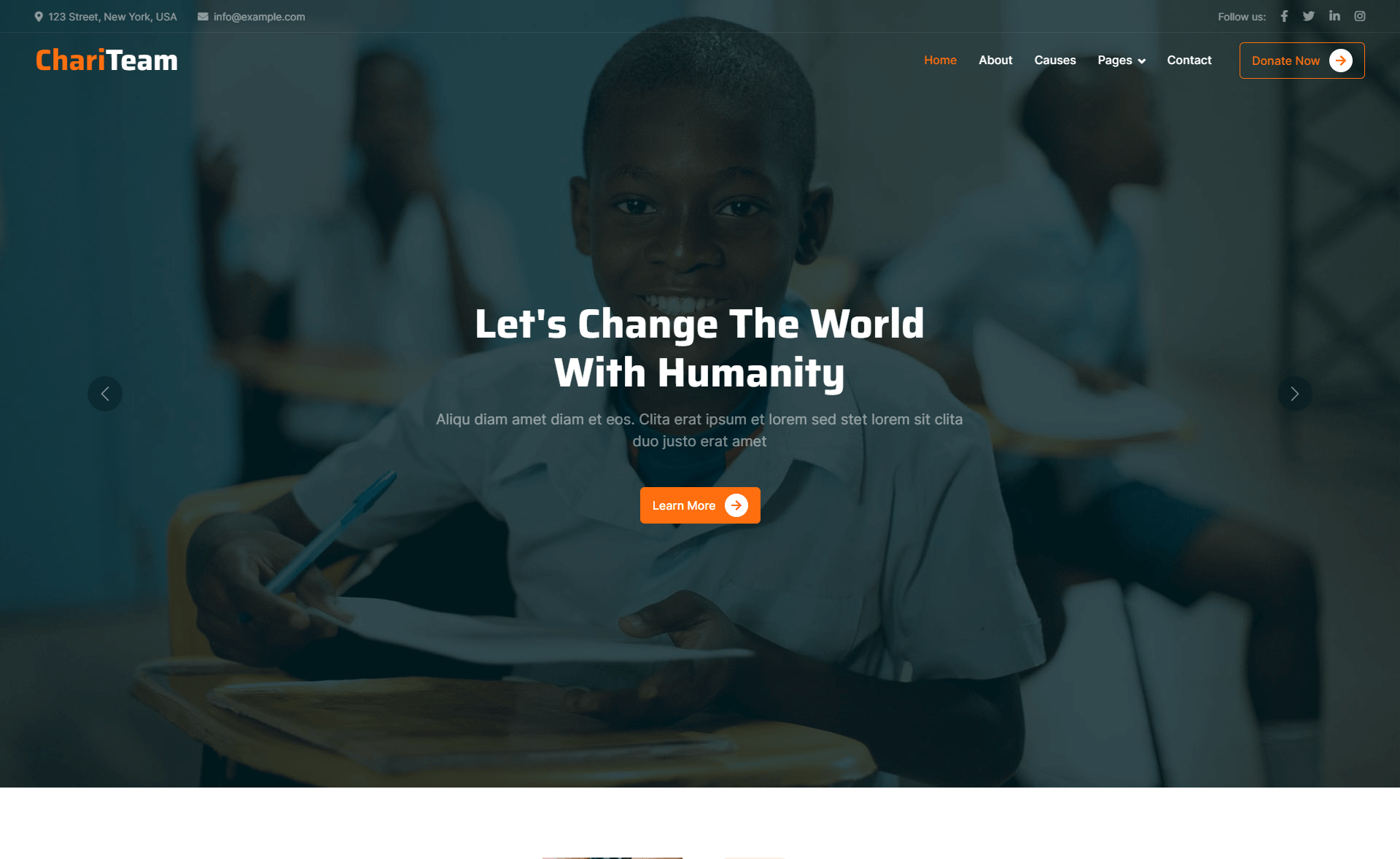1400x859 pixels.
Task: Click the left carousel arrow icon
Action: click(104, 393)
